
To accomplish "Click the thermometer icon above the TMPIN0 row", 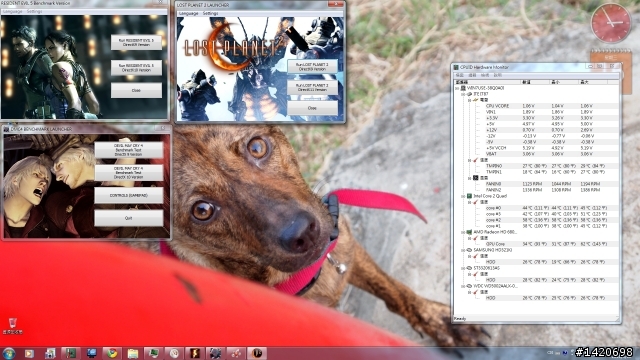I will (476, 160).
